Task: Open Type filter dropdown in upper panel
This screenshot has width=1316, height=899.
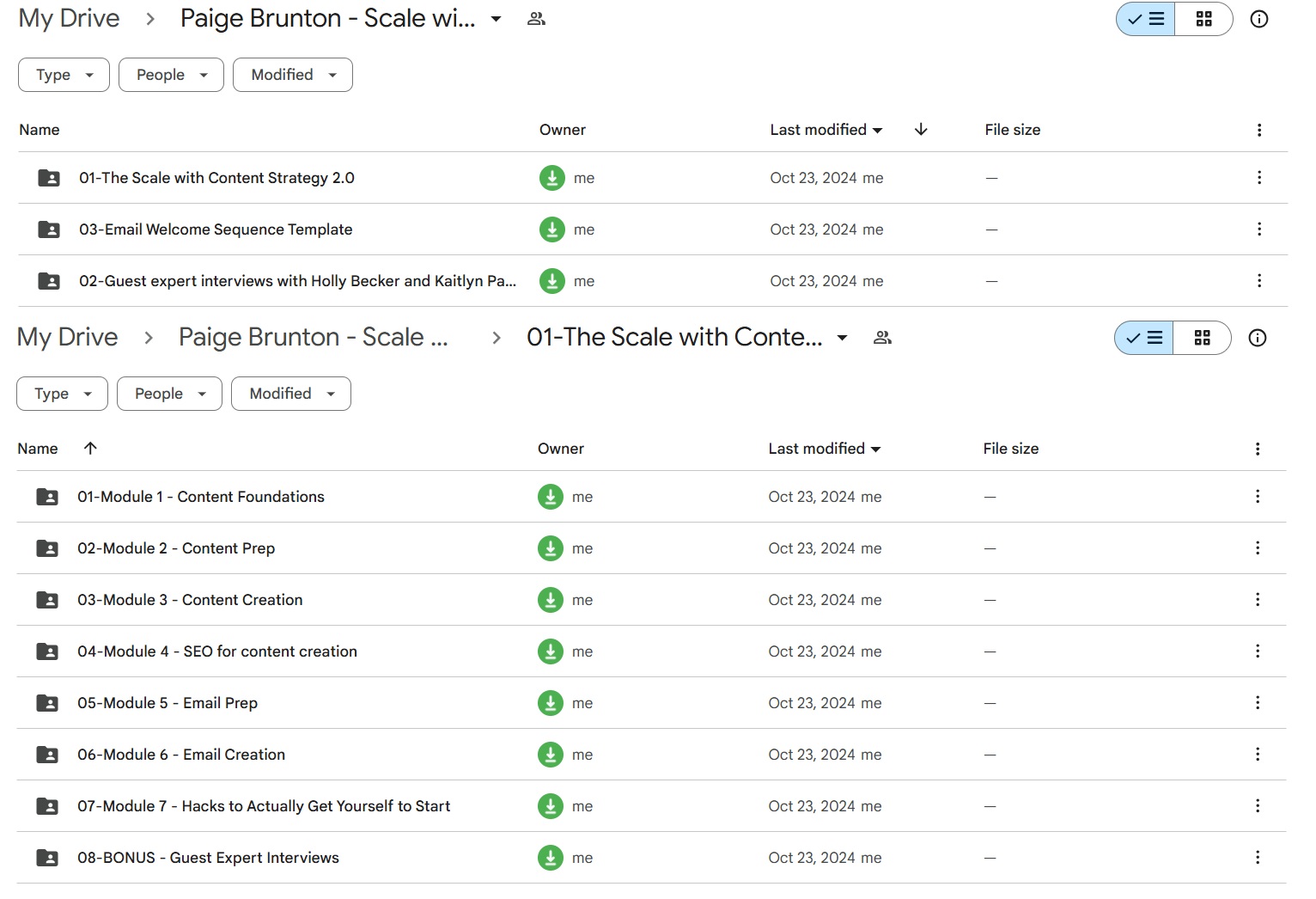Action: point(64,75)
